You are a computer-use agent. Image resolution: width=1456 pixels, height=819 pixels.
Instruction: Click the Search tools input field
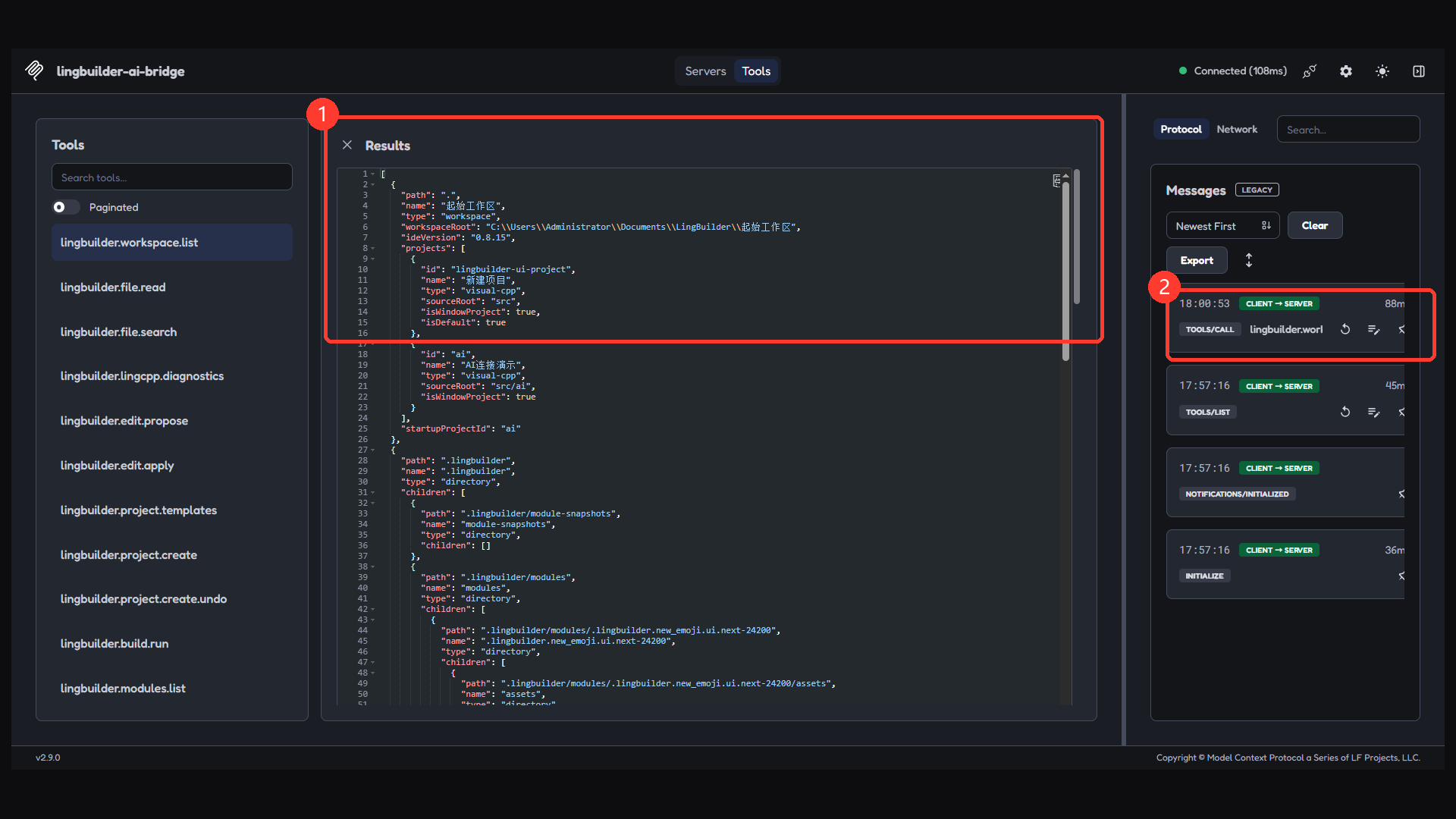pos(172,177)
